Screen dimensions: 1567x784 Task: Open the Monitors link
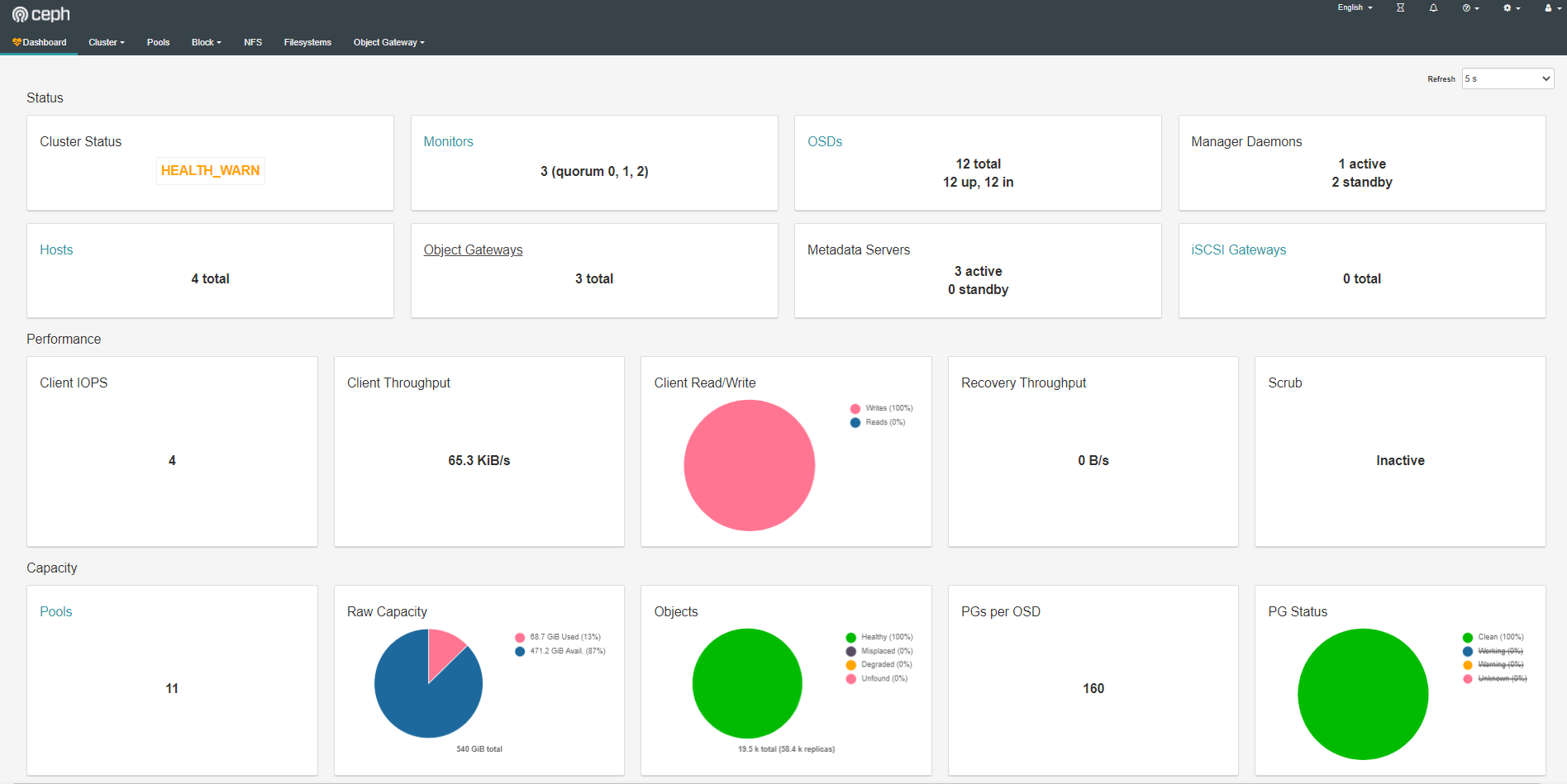click(448, 141)
